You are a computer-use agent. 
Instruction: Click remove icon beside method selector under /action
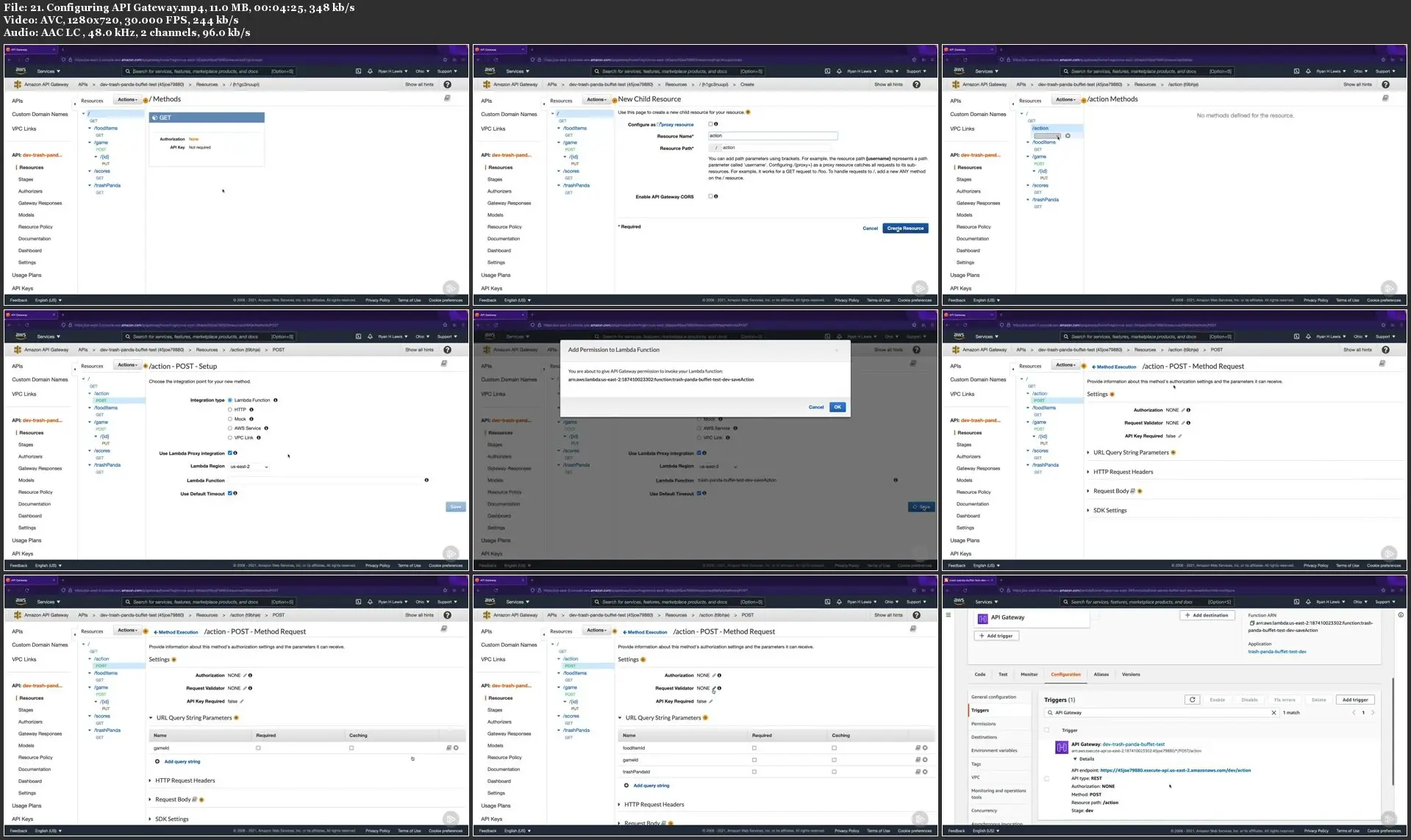point(1068,136)
